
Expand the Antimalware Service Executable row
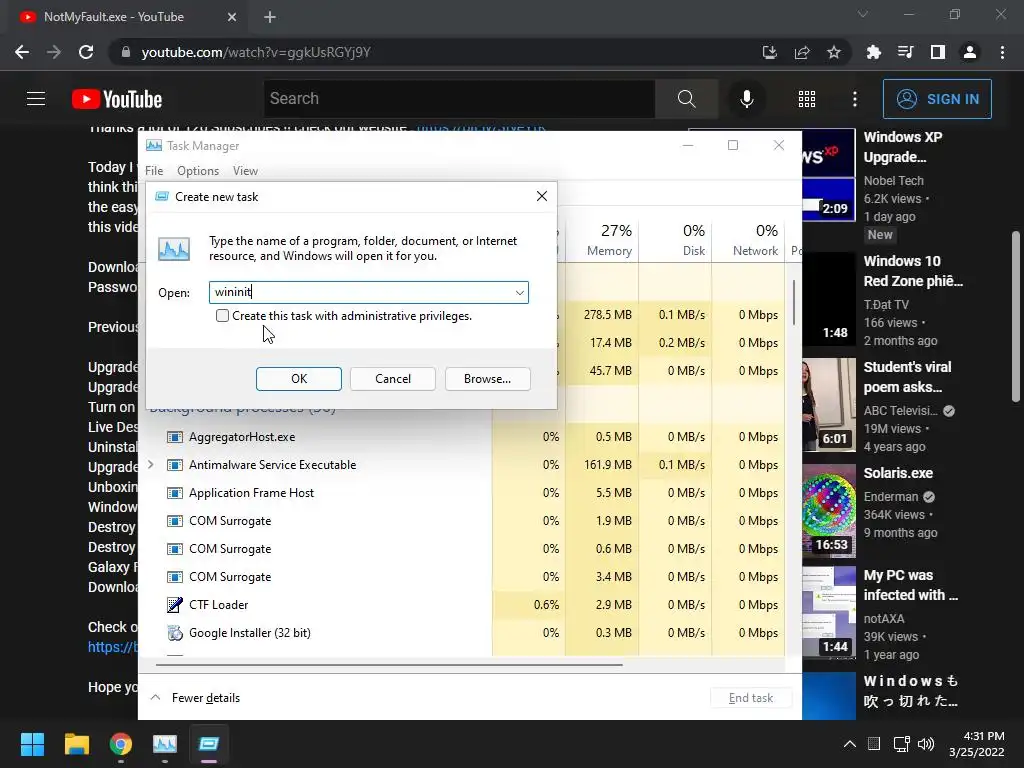[151, 465]
